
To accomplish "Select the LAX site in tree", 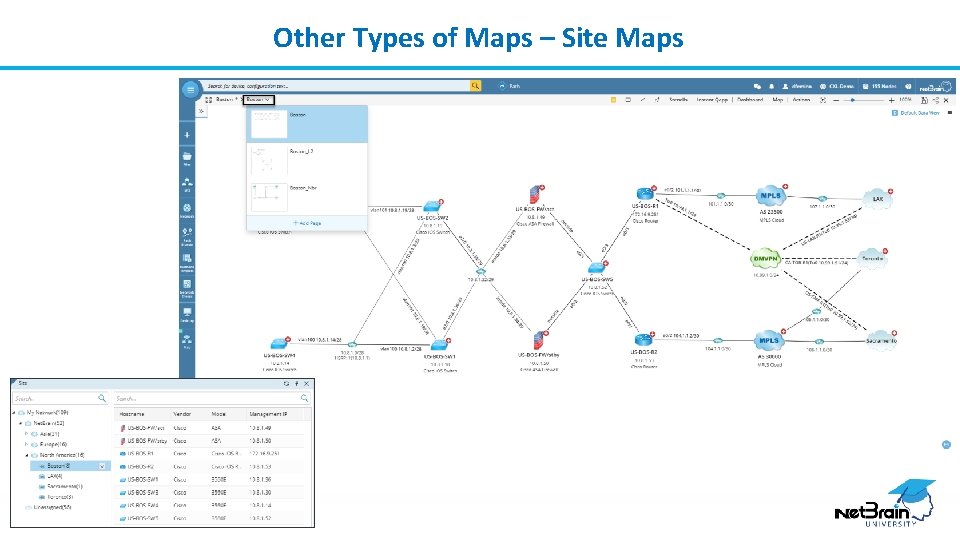I will click(54, 476).
